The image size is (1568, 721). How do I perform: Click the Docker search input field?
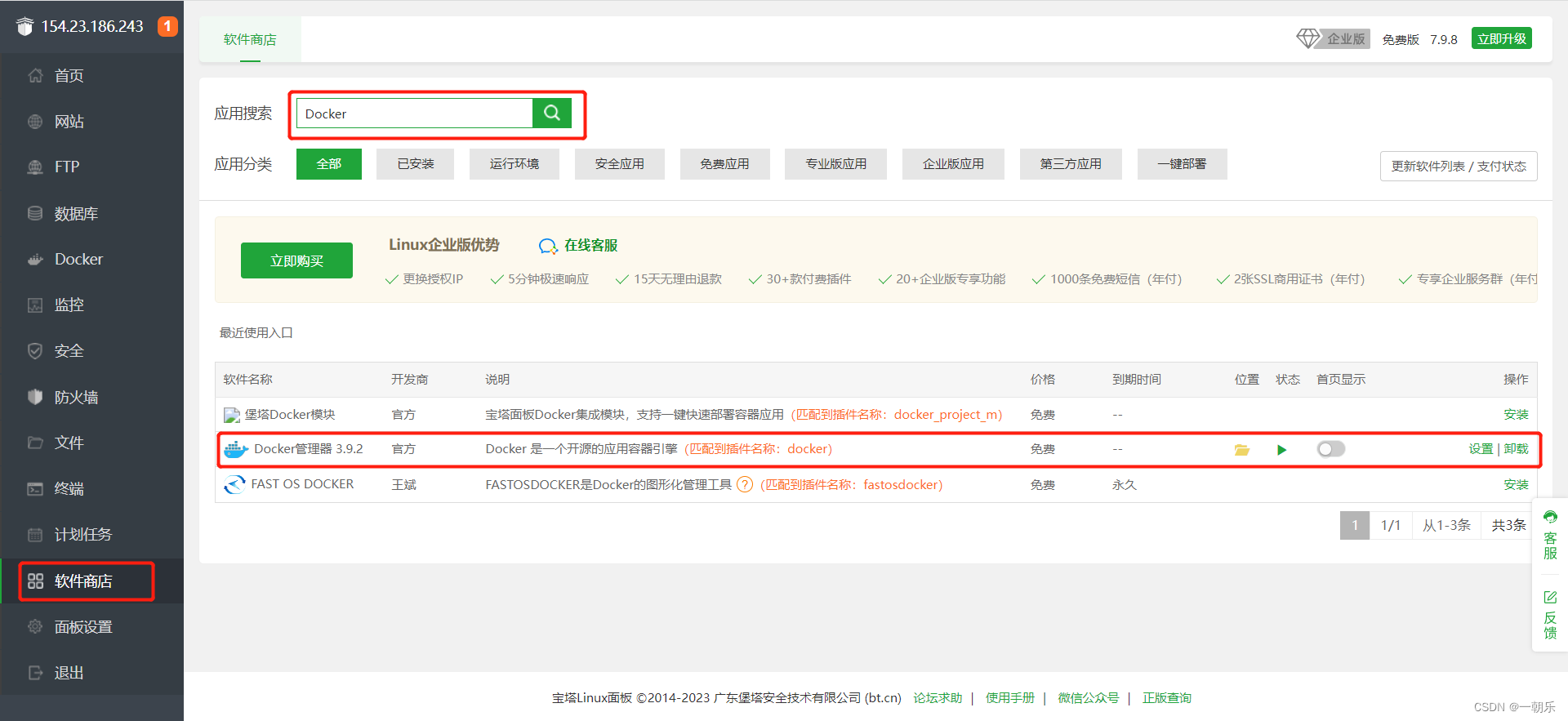click(x=415, y=113)
